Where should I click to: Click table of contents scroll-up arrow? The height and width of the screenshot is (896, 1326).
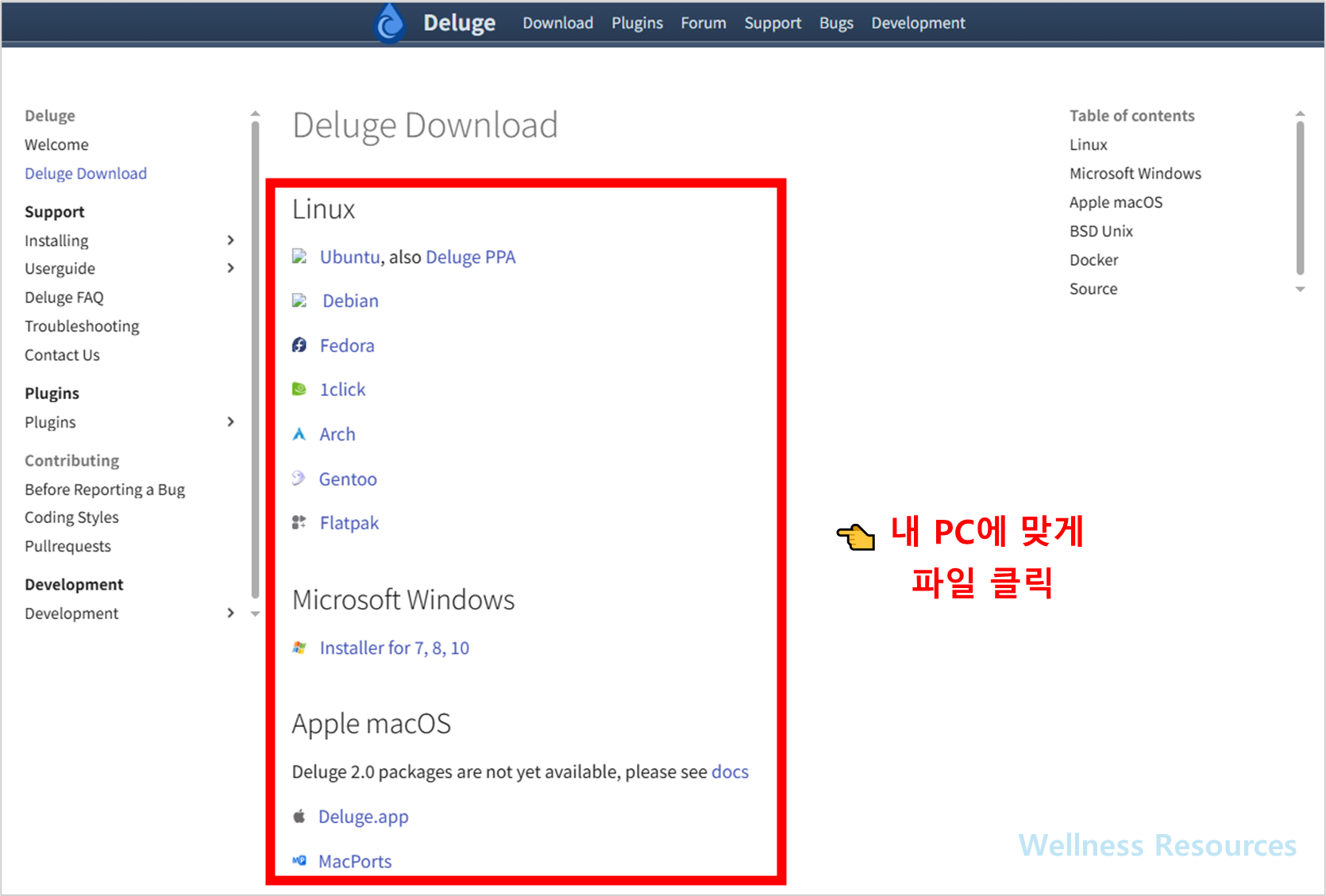[x=1300, y=114]
